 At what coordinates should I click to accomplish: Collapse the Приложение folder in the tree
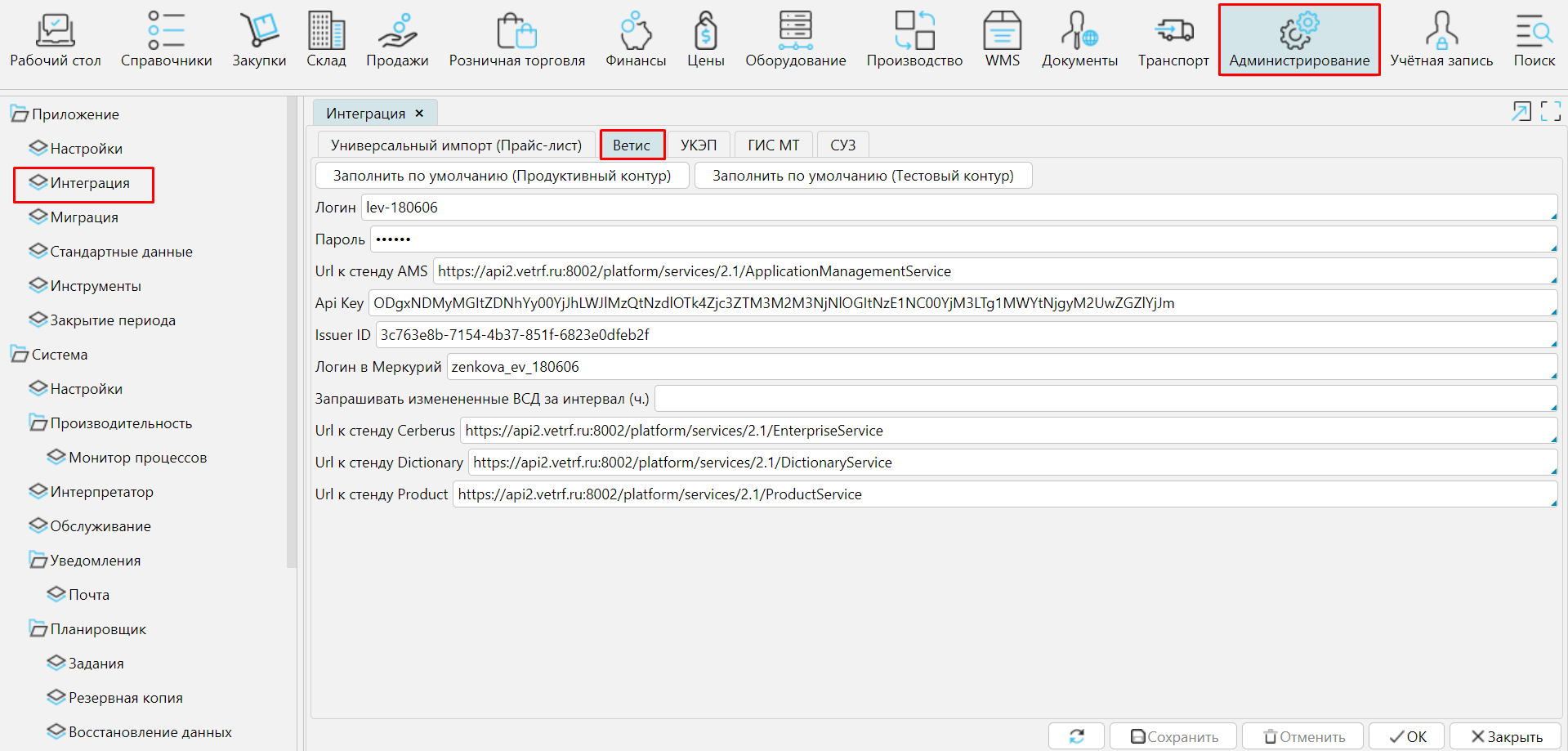pyautogui.click(x=19, y=114)
